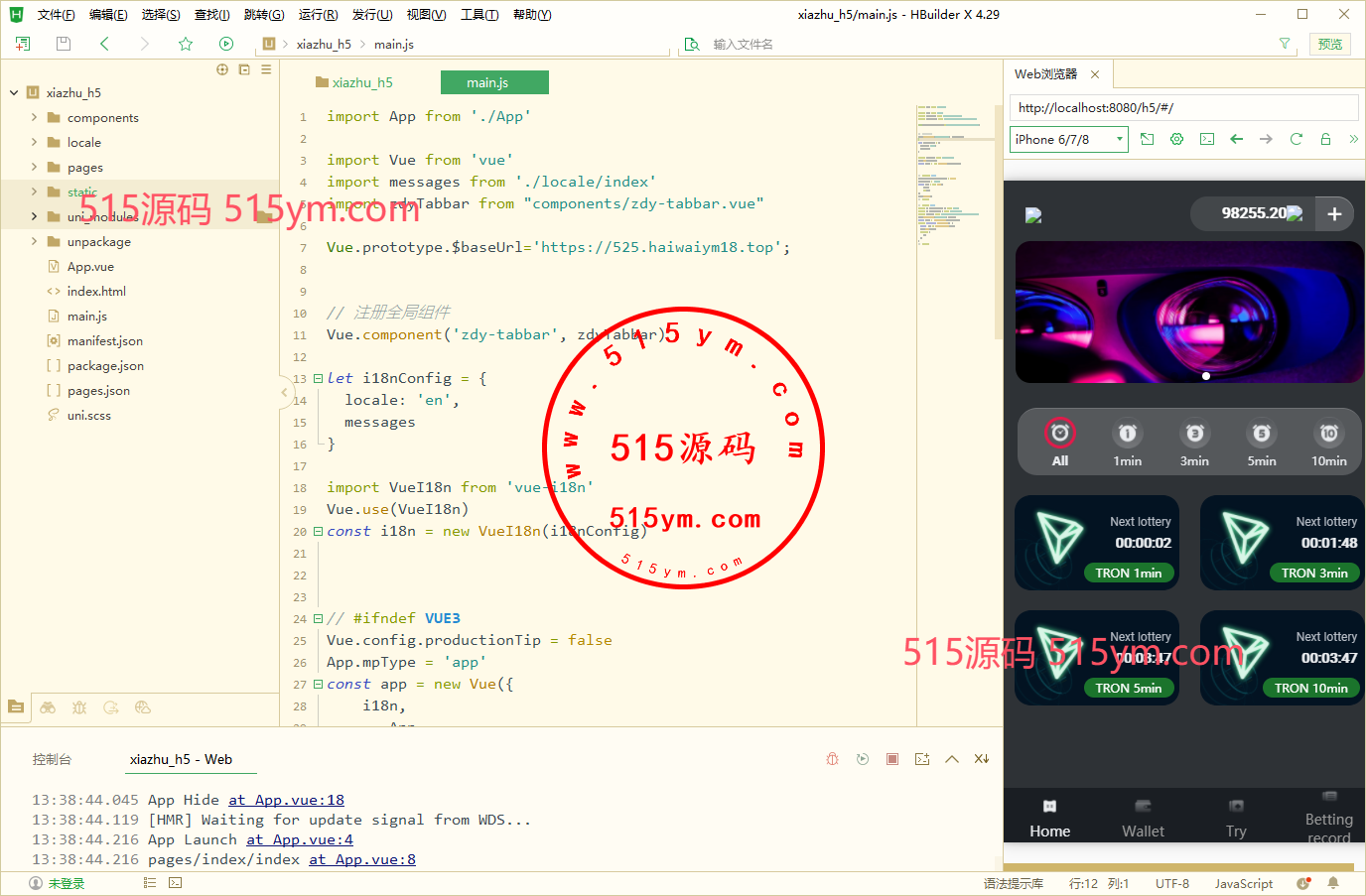Click the stop run icon in console
The image size is (1366, 896).
pyautogui.click(x=892, y=759)
